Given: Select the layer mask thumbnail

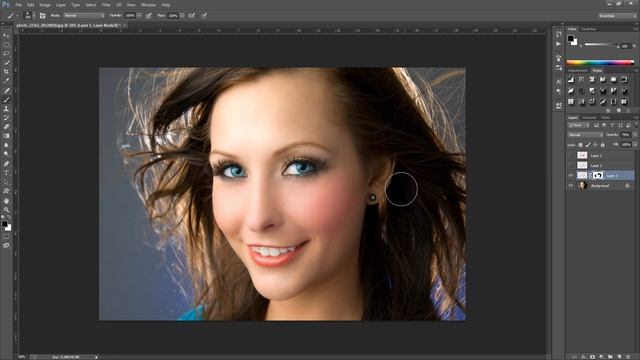Looking at the screenshot, I should point(598,176).
